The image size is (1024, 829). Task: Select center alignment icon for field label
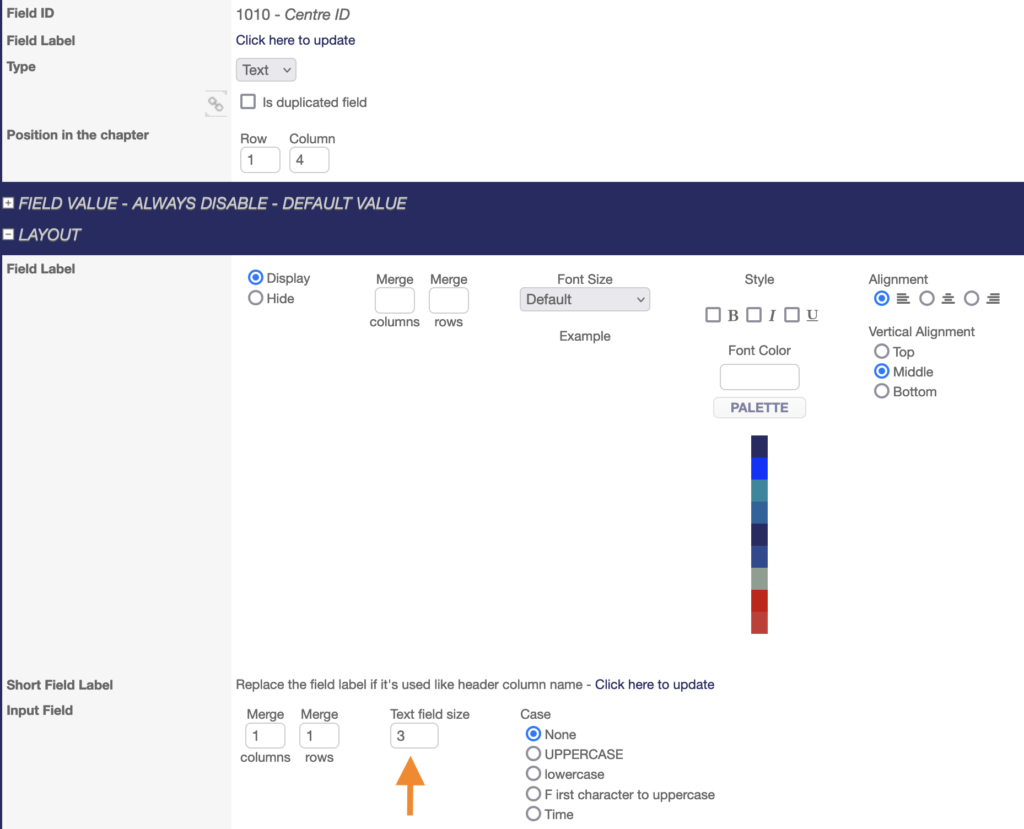927,298
